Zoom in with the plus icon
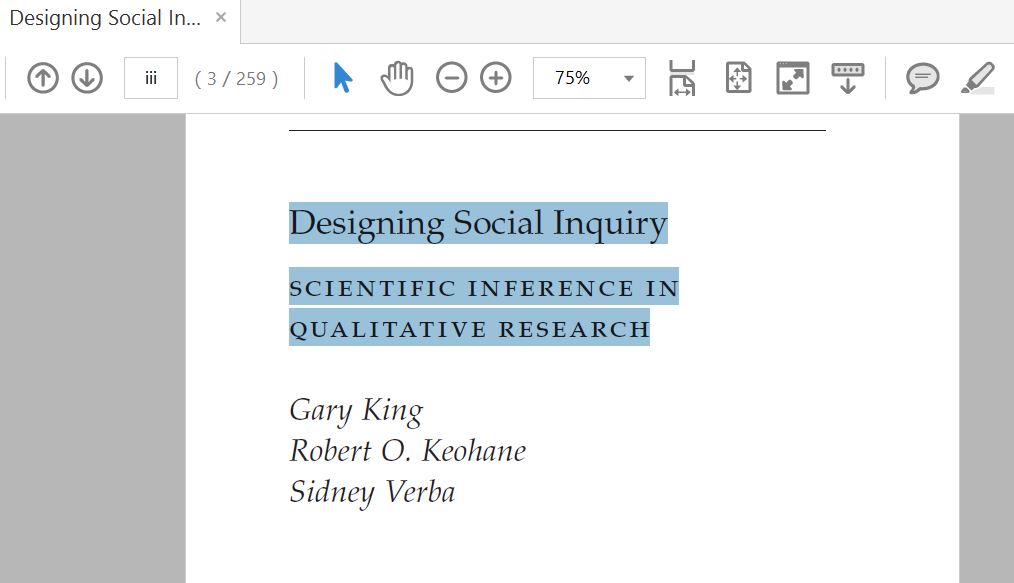This screenshot has height=583, width=1014. 496,78
